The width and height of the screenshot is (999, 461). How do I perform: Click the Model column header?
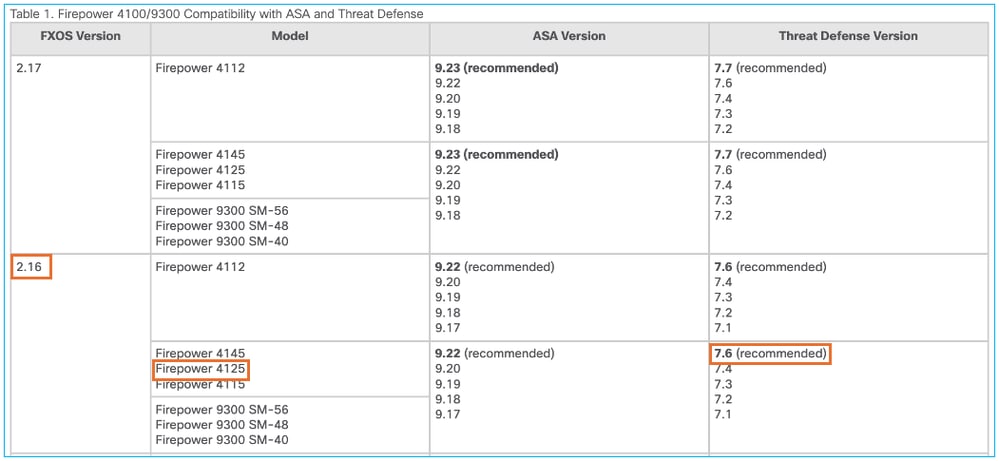coord(289,36)
